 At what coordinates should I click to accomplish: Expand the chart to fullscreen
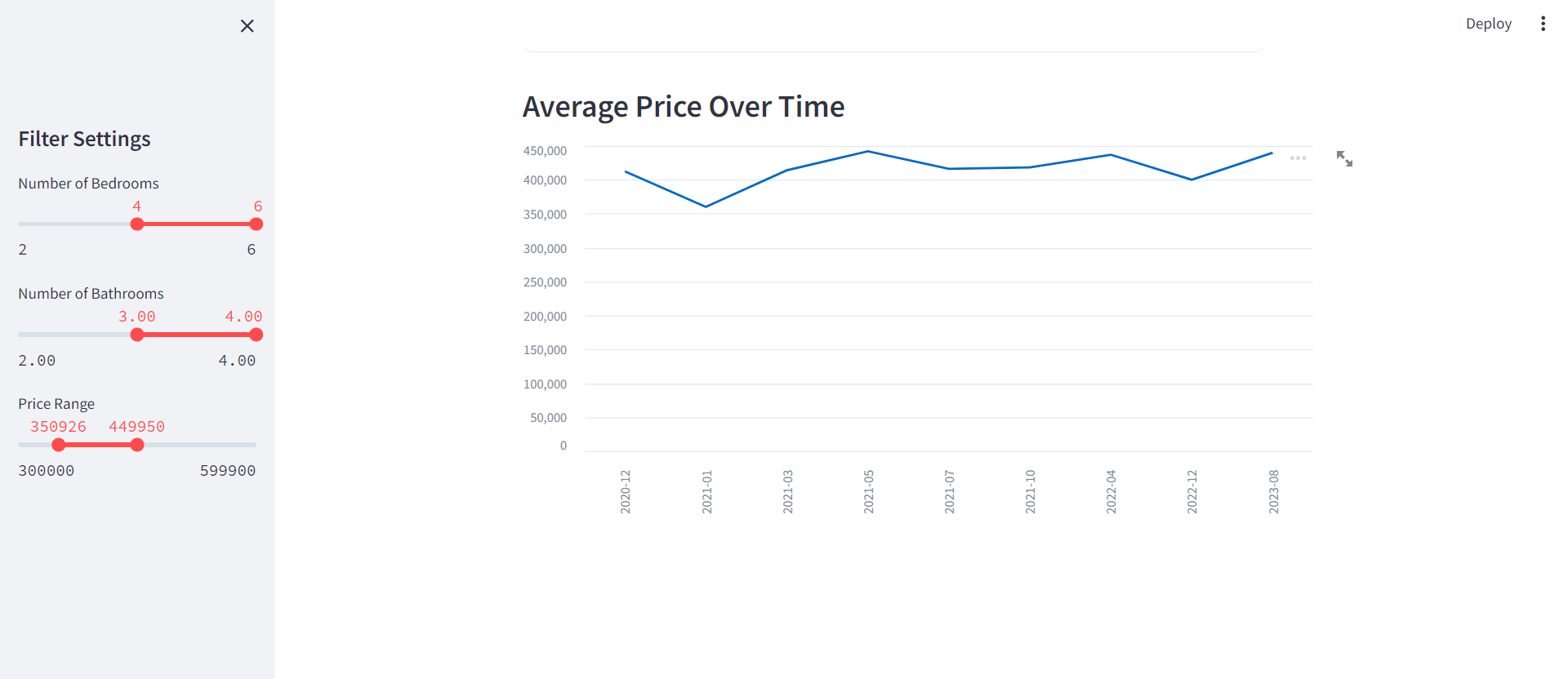(x=1344, y=158)
